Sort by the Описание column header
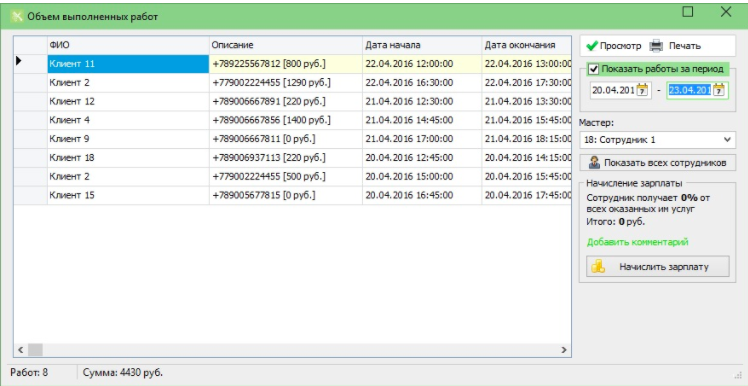 286,45
